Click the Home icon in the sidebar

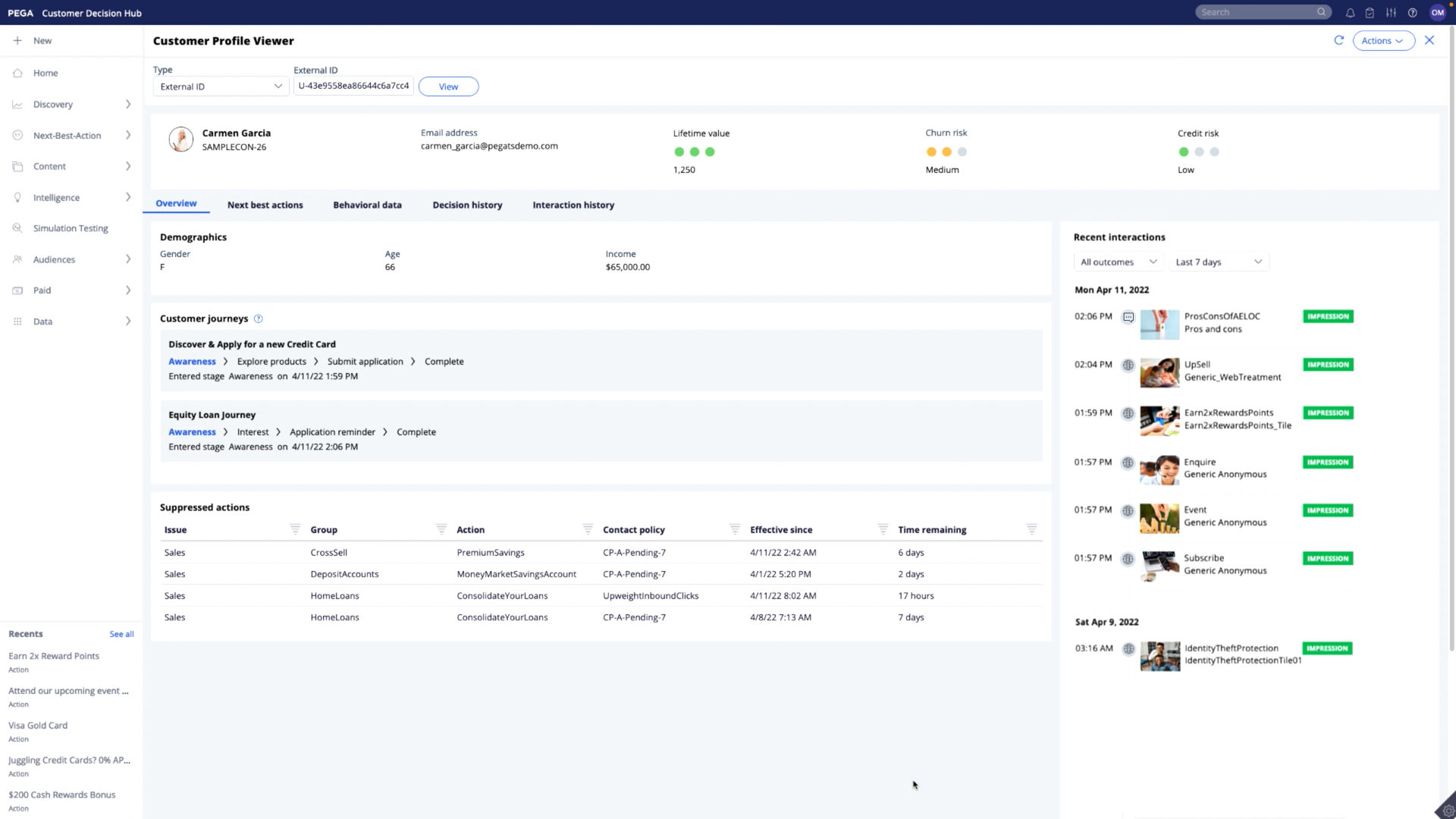click(17, 73)
